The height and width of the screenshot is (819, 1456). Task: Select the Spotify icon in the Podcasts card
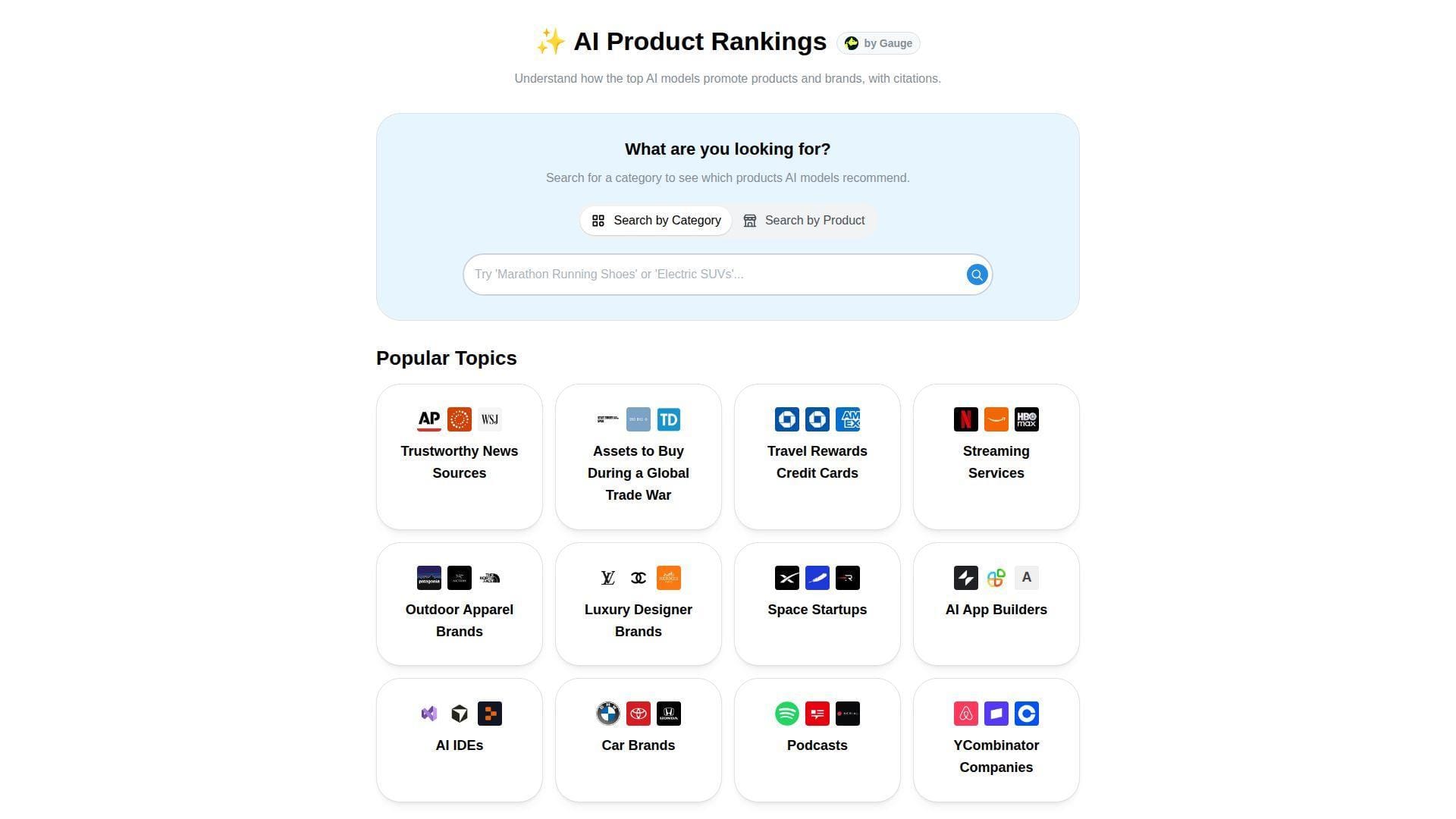(787, 713)
